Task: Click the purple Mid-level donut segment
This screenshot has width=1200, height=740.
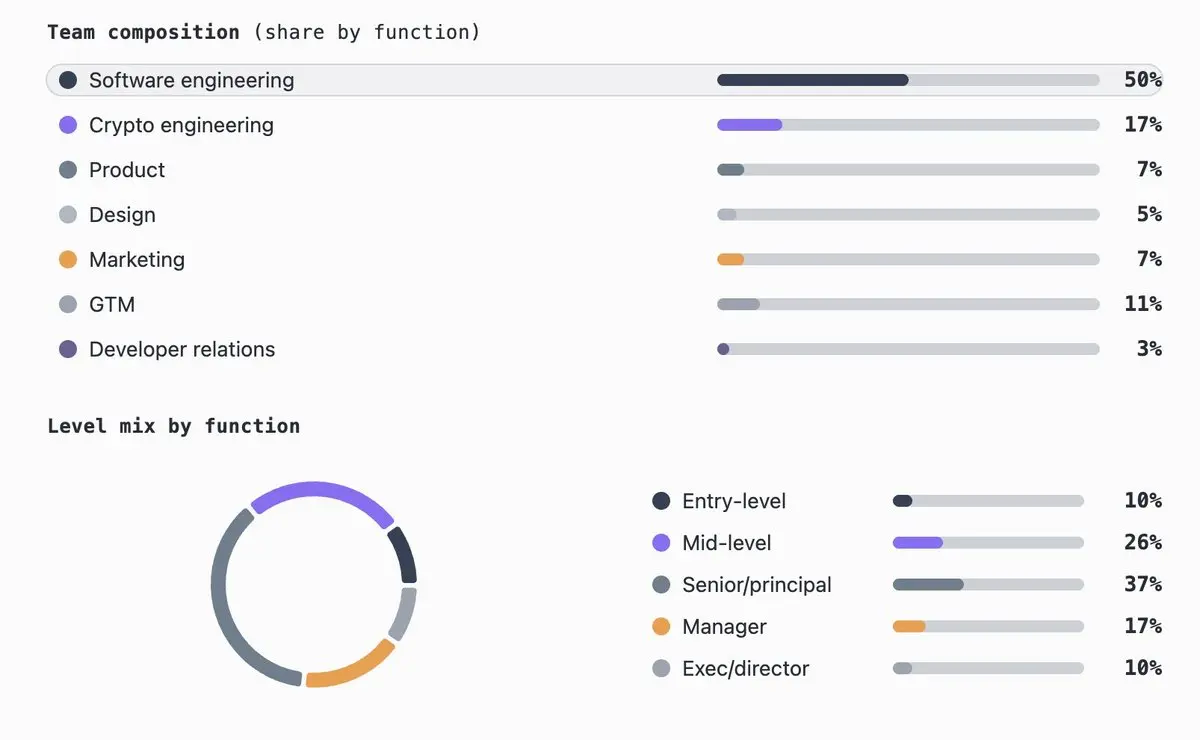Action: (x=322, y=495)
